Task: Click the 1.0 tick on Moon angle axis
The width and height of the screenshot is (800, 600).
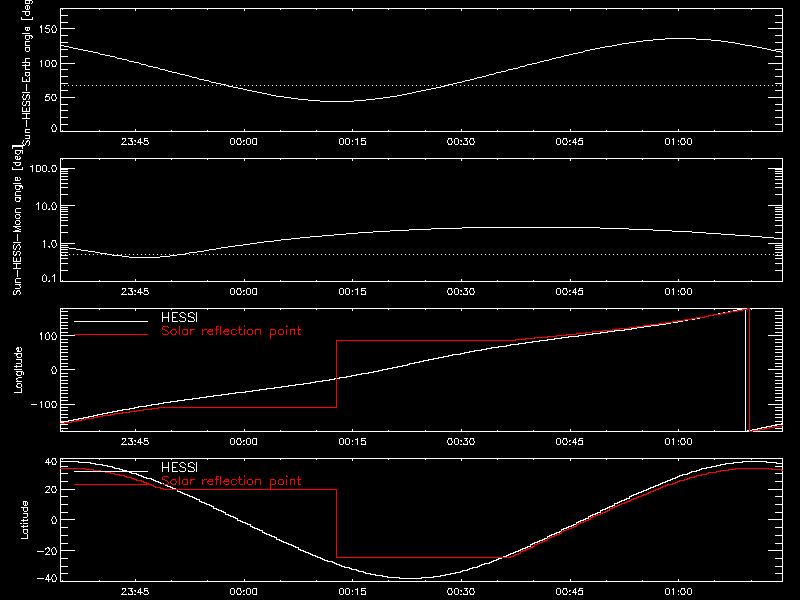Action: coord(49,244)
